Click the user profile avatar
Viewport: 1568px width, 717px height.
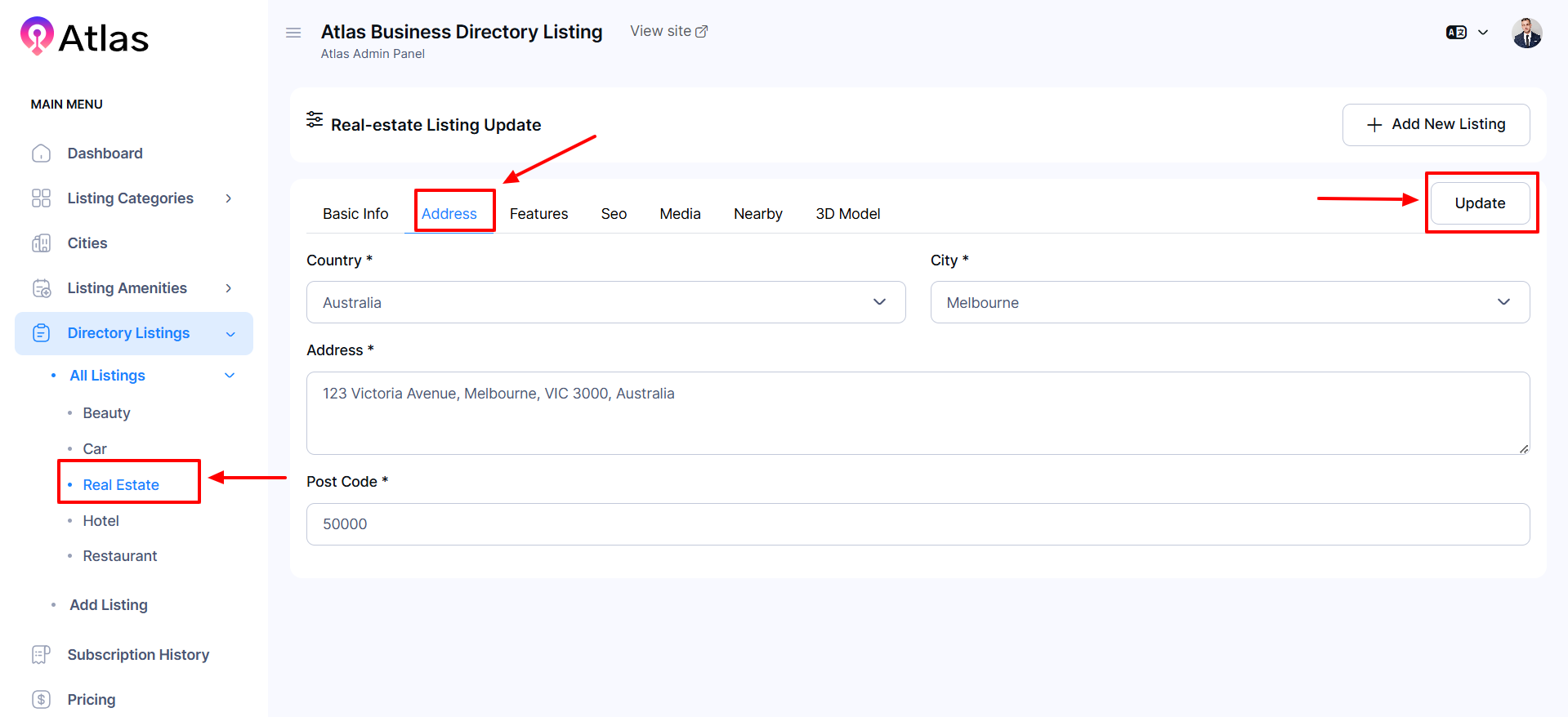coord(1526,33)
